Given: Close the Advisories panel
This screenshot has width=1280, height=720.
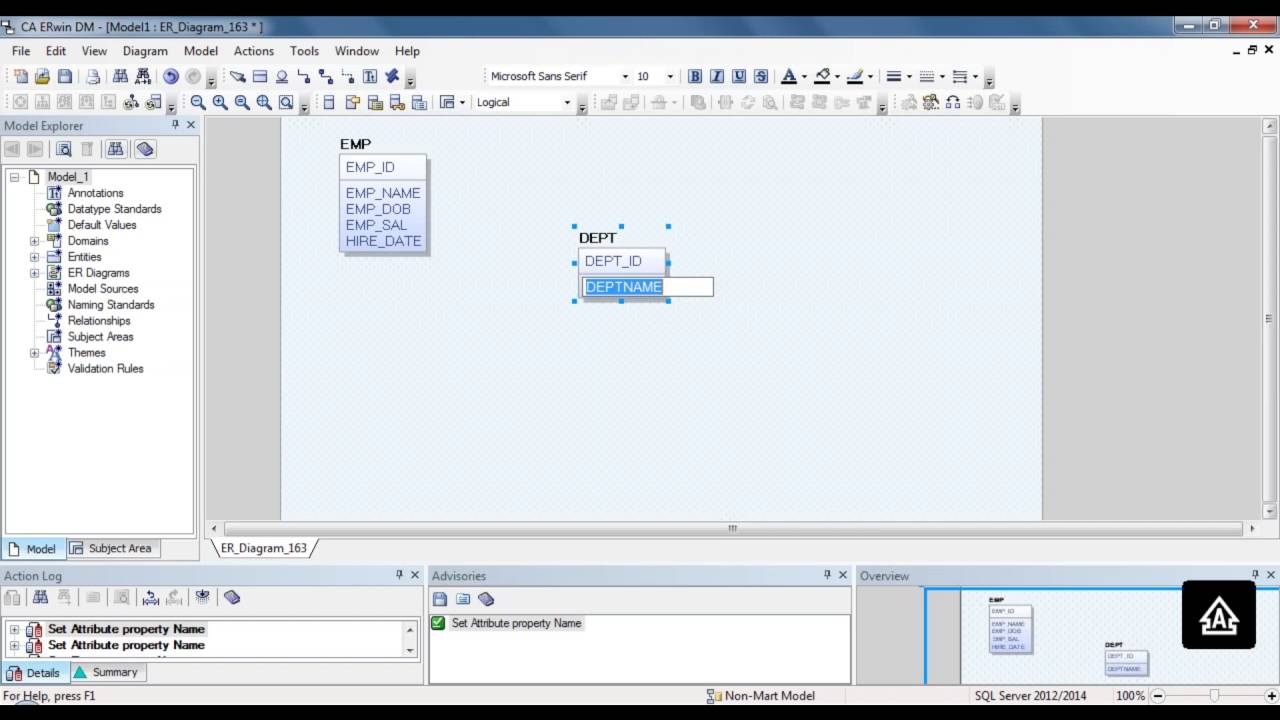Looking at the screenshot, I should tap(842, 575).
